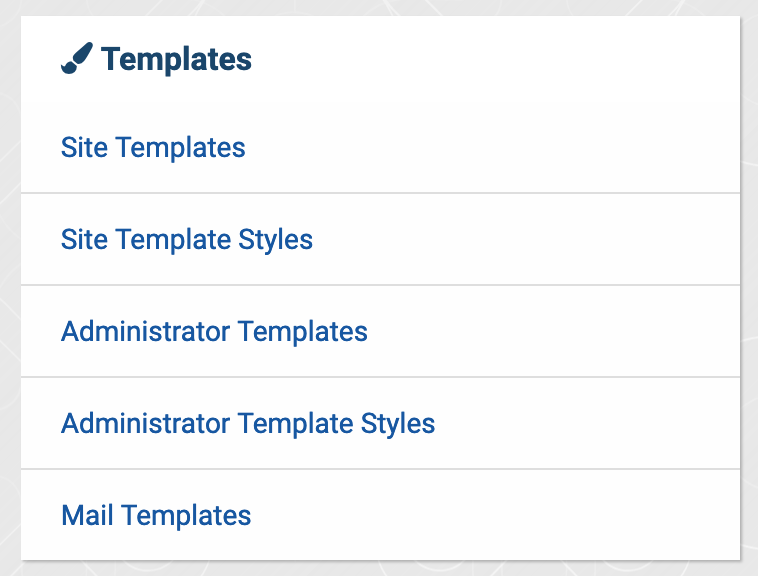Click the Site Templates row
The height and width of the screenshot is (576, 758).
[380, 148]
